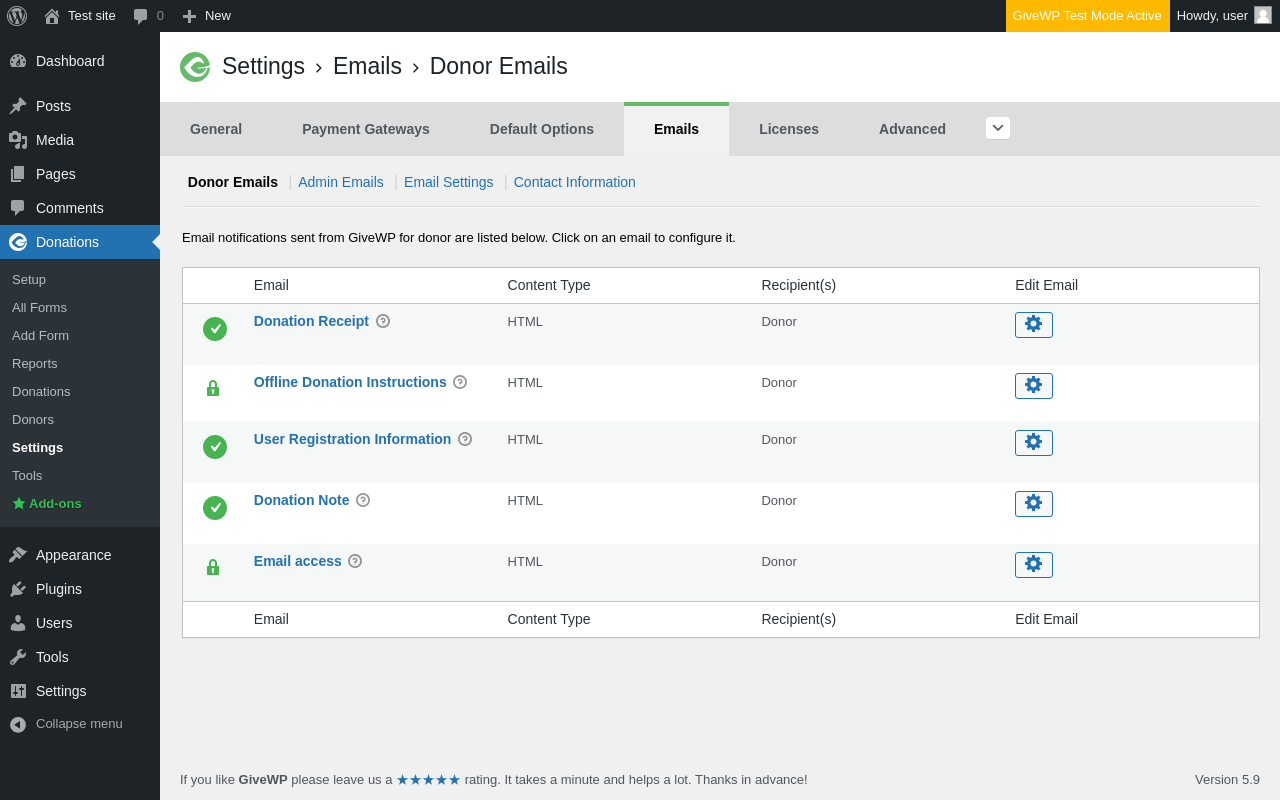
Task: Toggle the Donation Receipt enabled status checkmark
Action: click(215, 329)
